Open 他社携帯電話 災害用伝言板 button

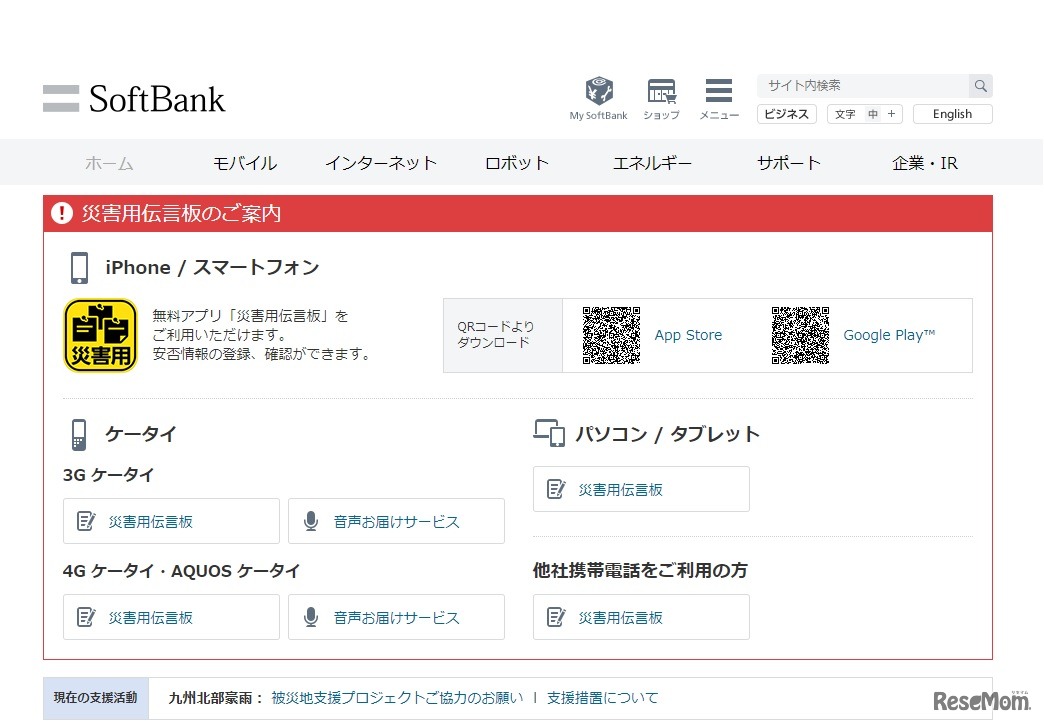coord(641,617)
